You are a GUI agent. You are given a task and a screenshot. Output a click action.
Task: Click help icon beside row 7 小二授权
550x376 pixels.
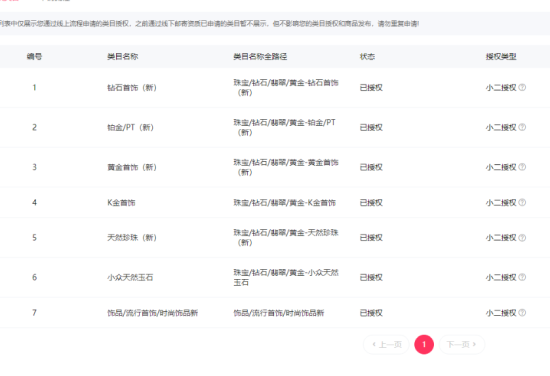522,313
